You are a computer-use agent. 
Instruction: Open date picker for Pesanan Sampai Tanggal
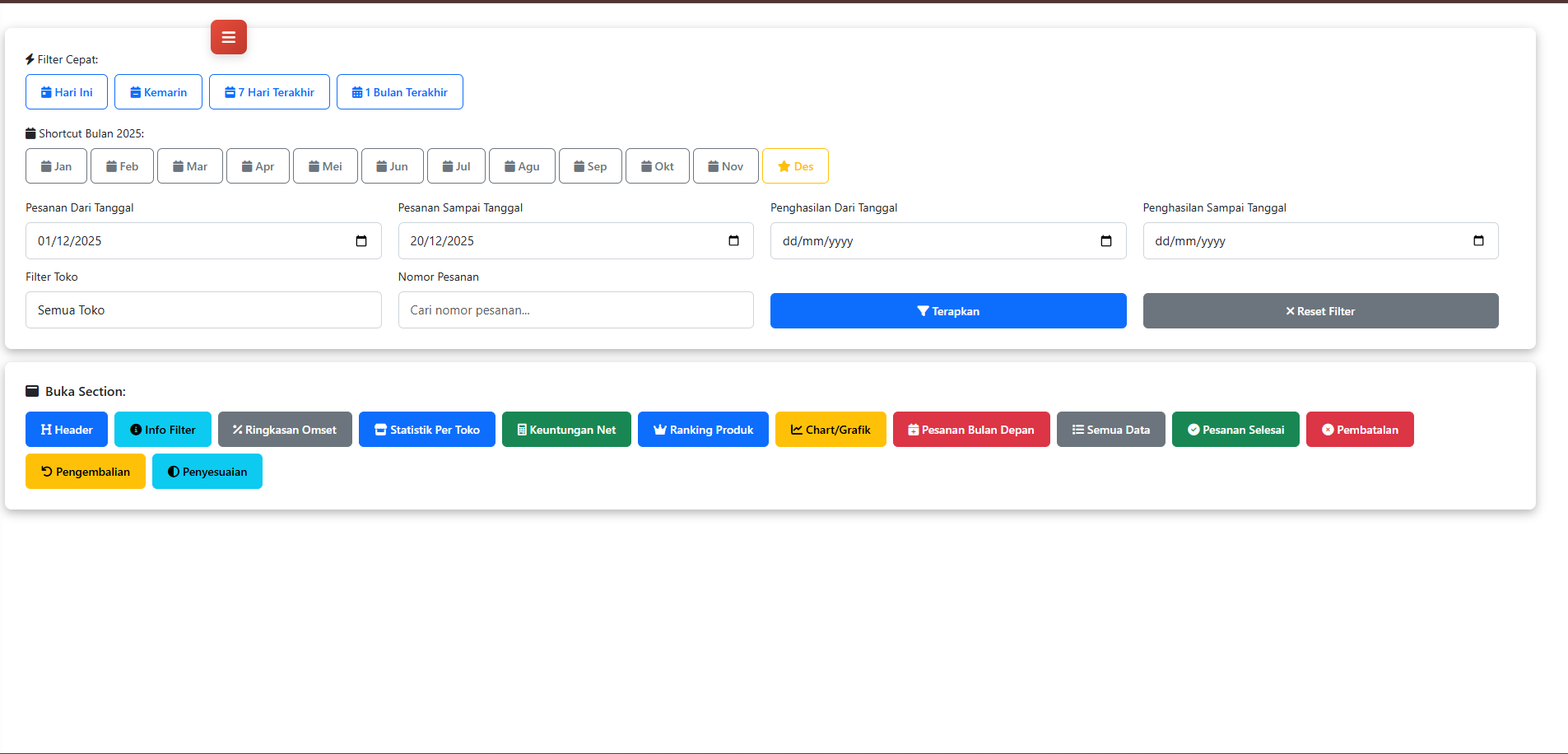coord(733,241)
